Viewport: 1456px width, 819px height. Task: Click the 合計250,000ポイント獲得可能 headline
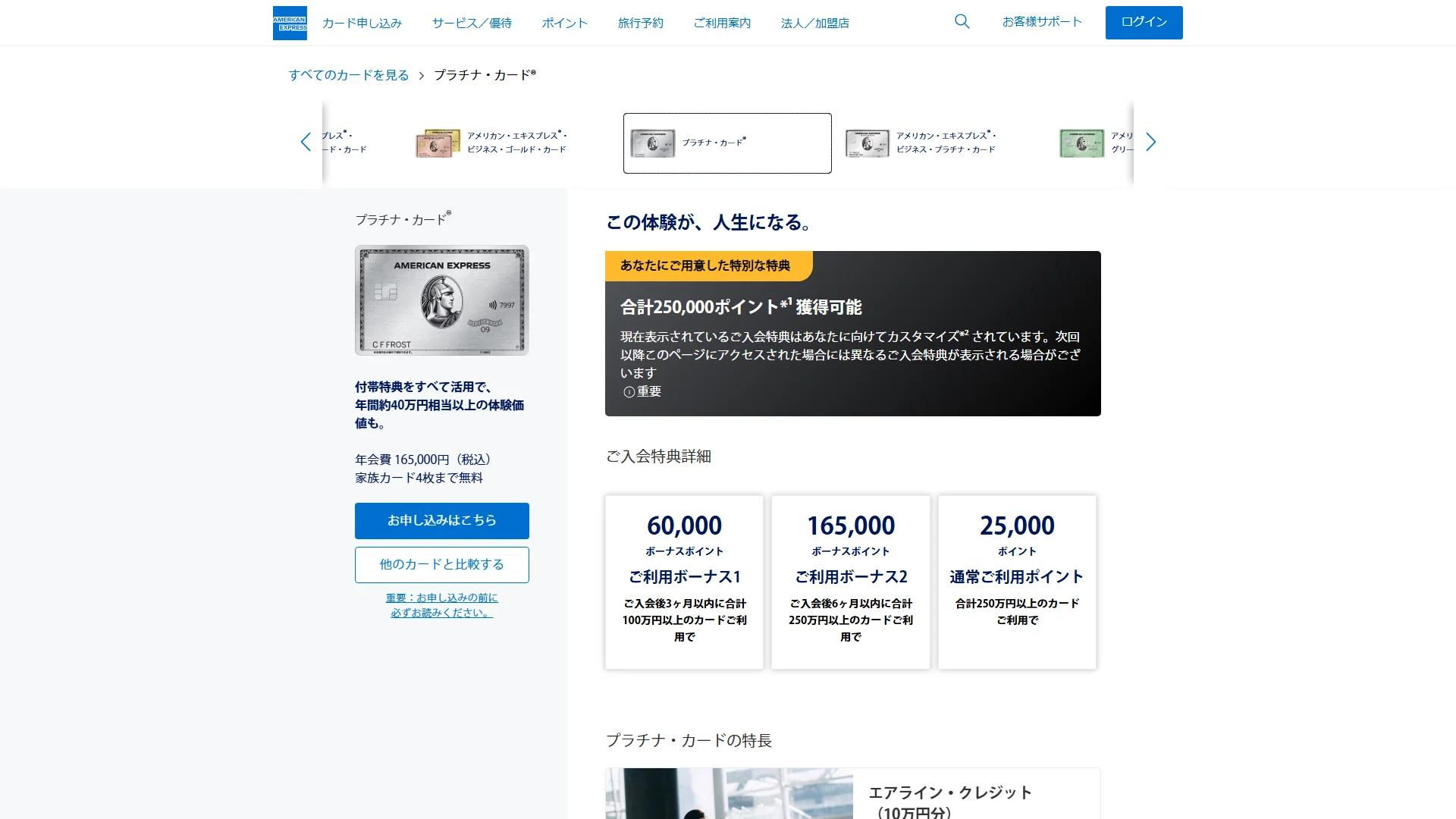(741, 307)
